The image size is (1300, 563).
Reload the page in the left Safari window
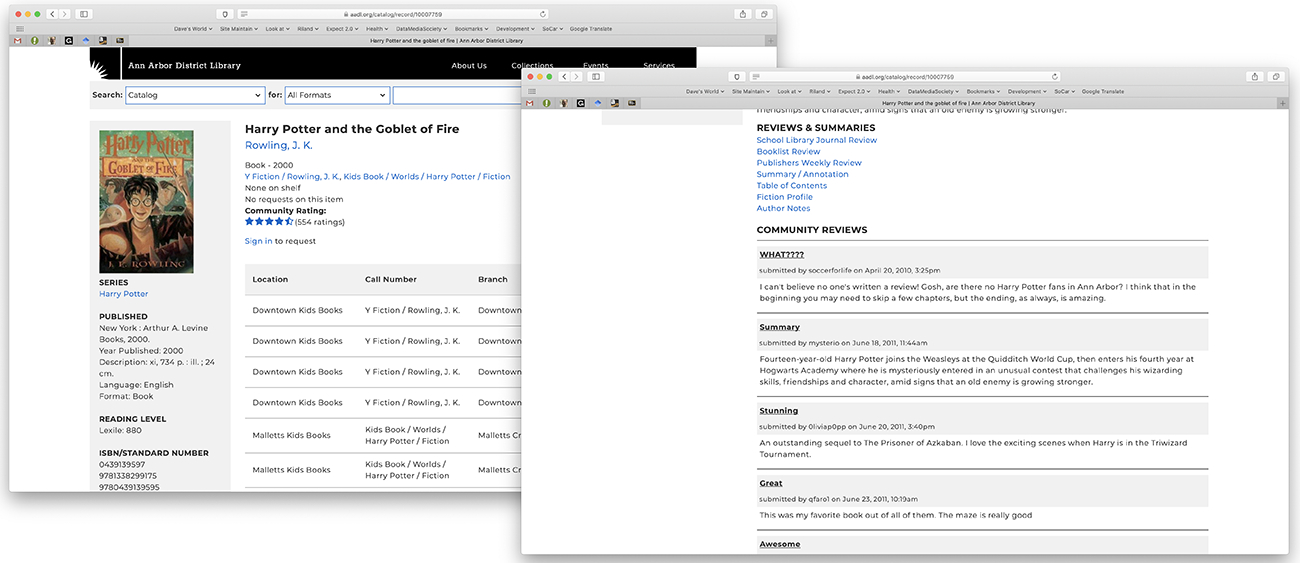pos(543,14)
